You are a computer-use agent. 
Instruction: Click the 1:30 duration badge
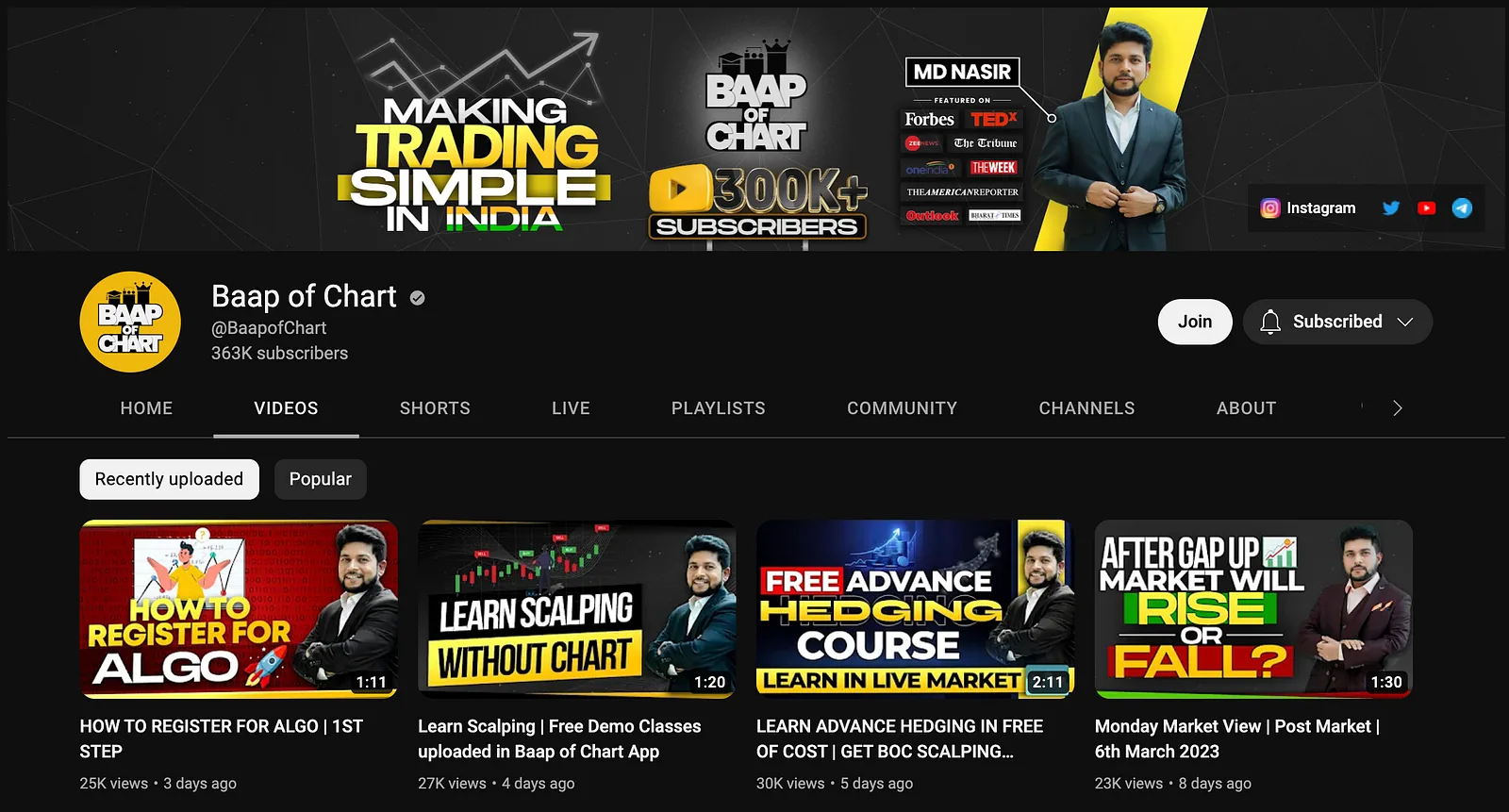click(1386, 682)
